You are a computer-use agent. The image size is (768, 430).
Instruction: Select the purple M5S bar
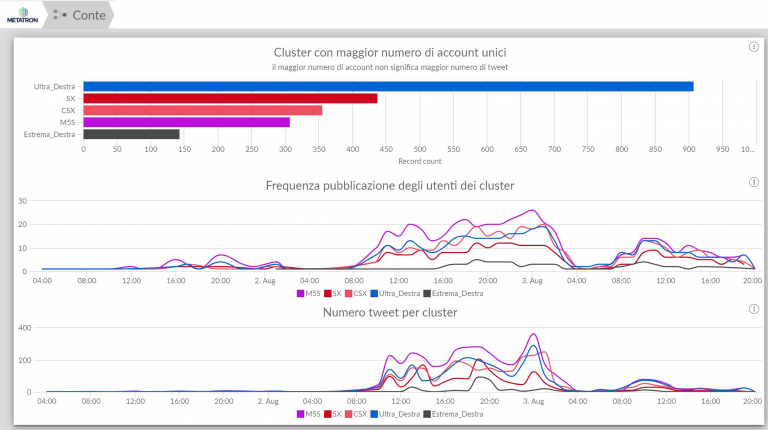click(x=187, y=122)
